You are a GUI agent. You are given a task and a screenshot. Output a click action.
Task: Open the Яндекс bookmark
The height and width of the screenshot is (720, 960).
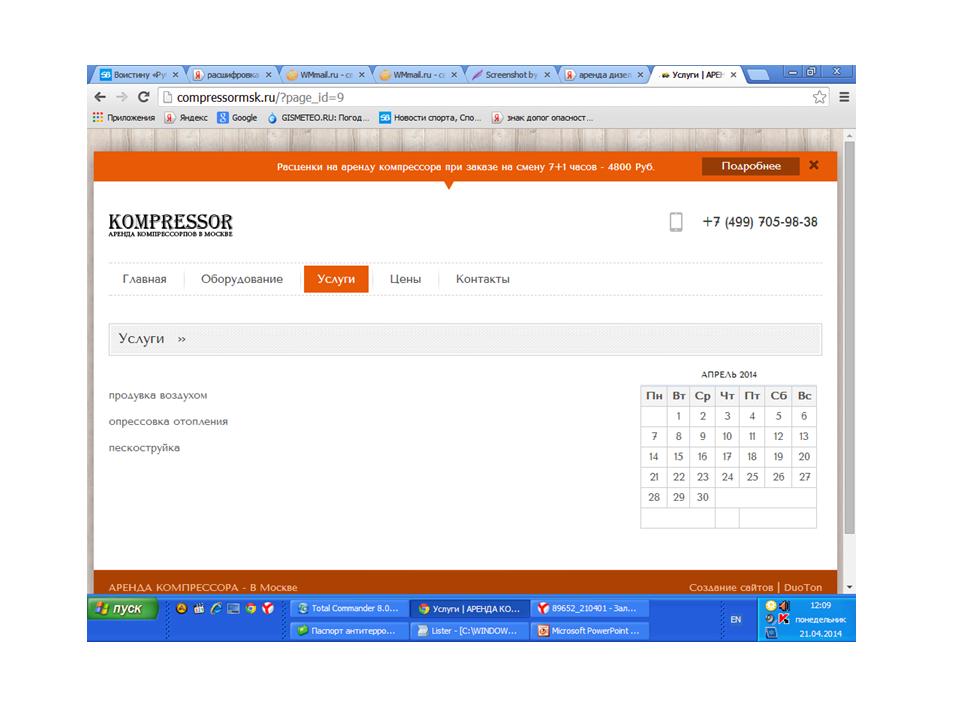[x=186, y=118]
